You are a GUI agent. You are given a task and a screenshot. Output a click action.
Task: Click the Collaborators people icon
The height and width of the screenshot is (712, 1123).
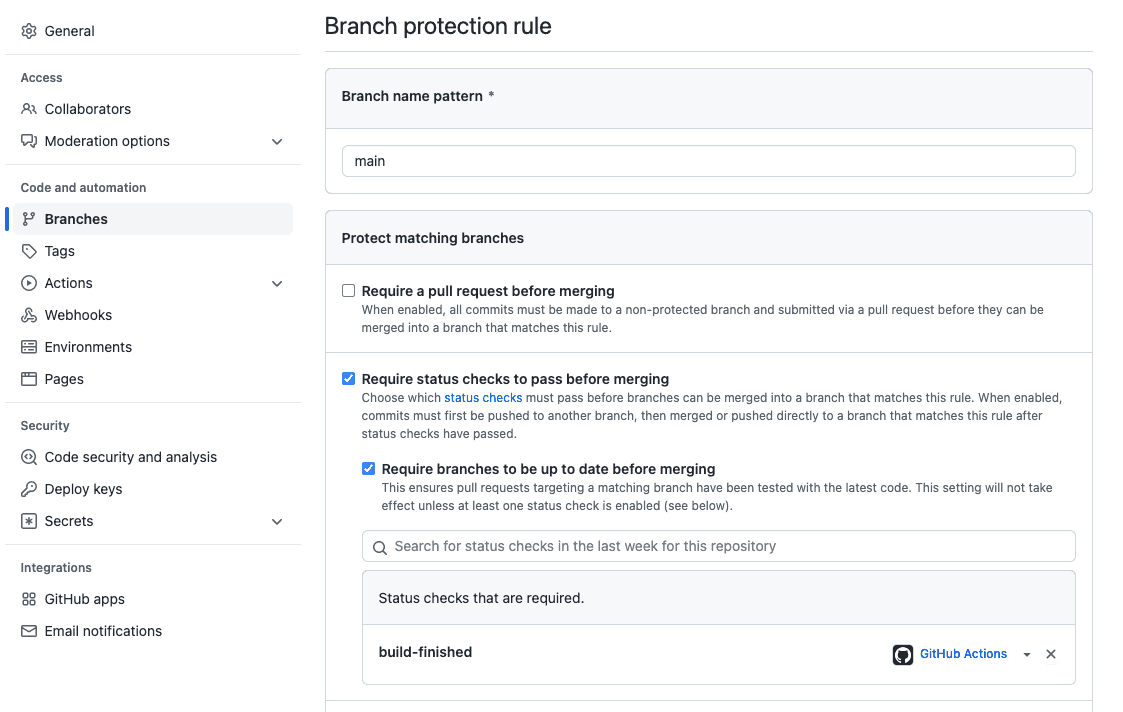[x=29, y=109]
